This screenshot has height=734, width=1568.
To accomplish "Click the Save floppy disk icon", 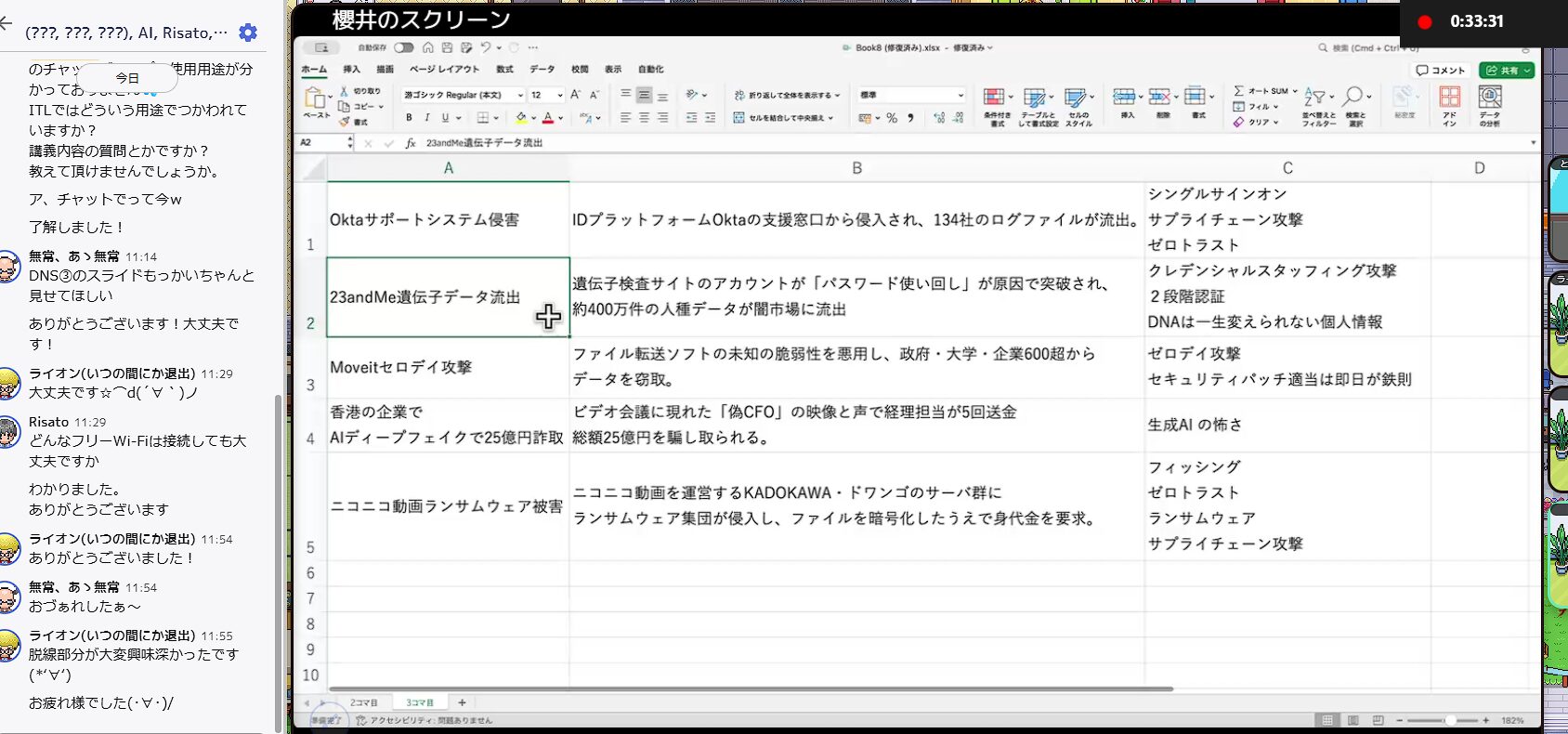I will [x=447, y=47].
